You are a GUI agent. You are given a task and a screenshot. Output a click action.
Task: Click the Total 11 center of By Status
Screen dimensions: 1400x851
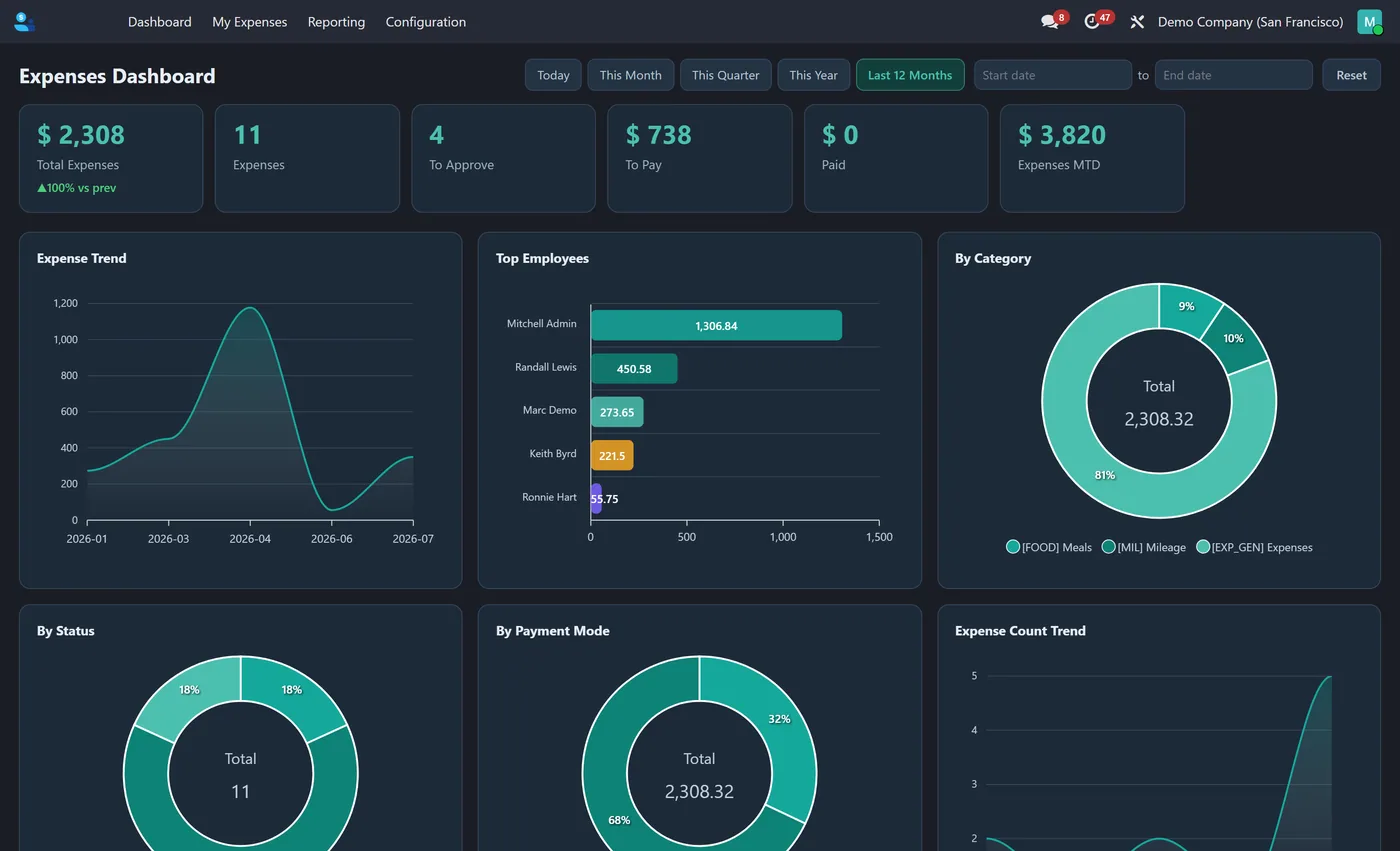(x=240, y=775)
